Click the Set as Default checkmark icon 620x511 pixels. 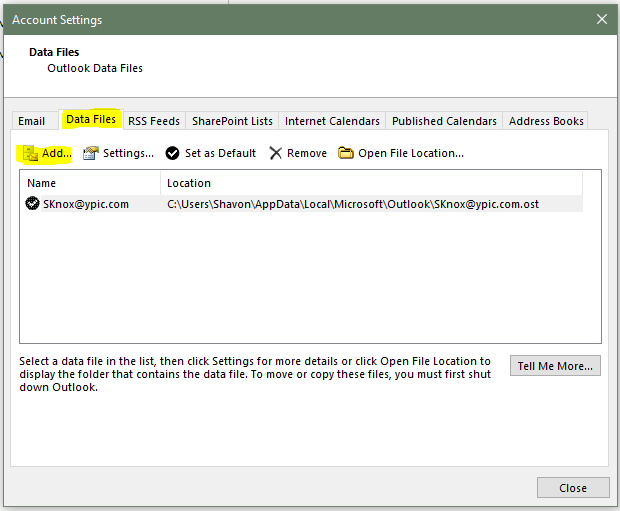[x=172, y=153]
